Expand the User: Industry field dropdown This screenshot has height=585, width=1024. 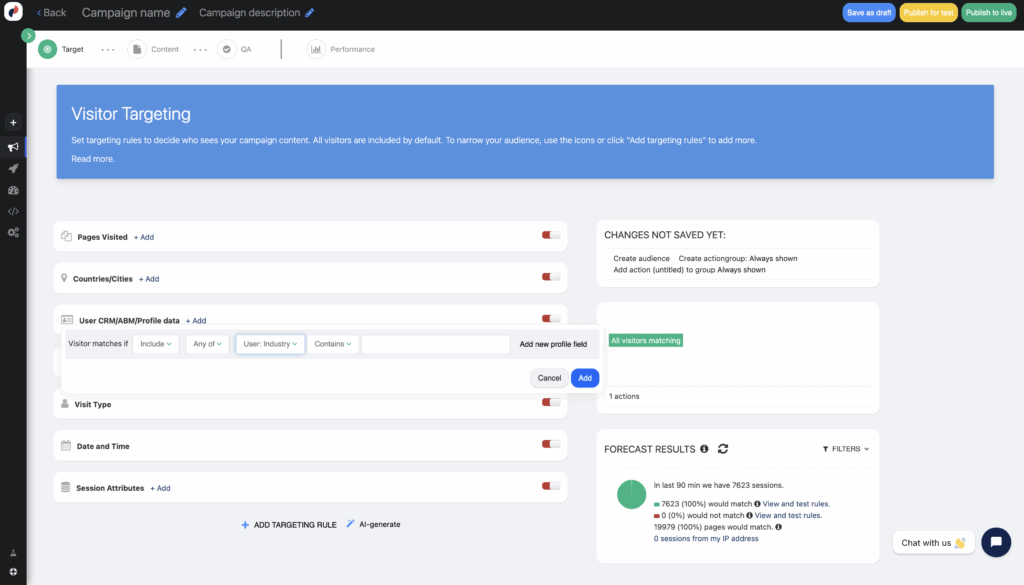[270, 344]
